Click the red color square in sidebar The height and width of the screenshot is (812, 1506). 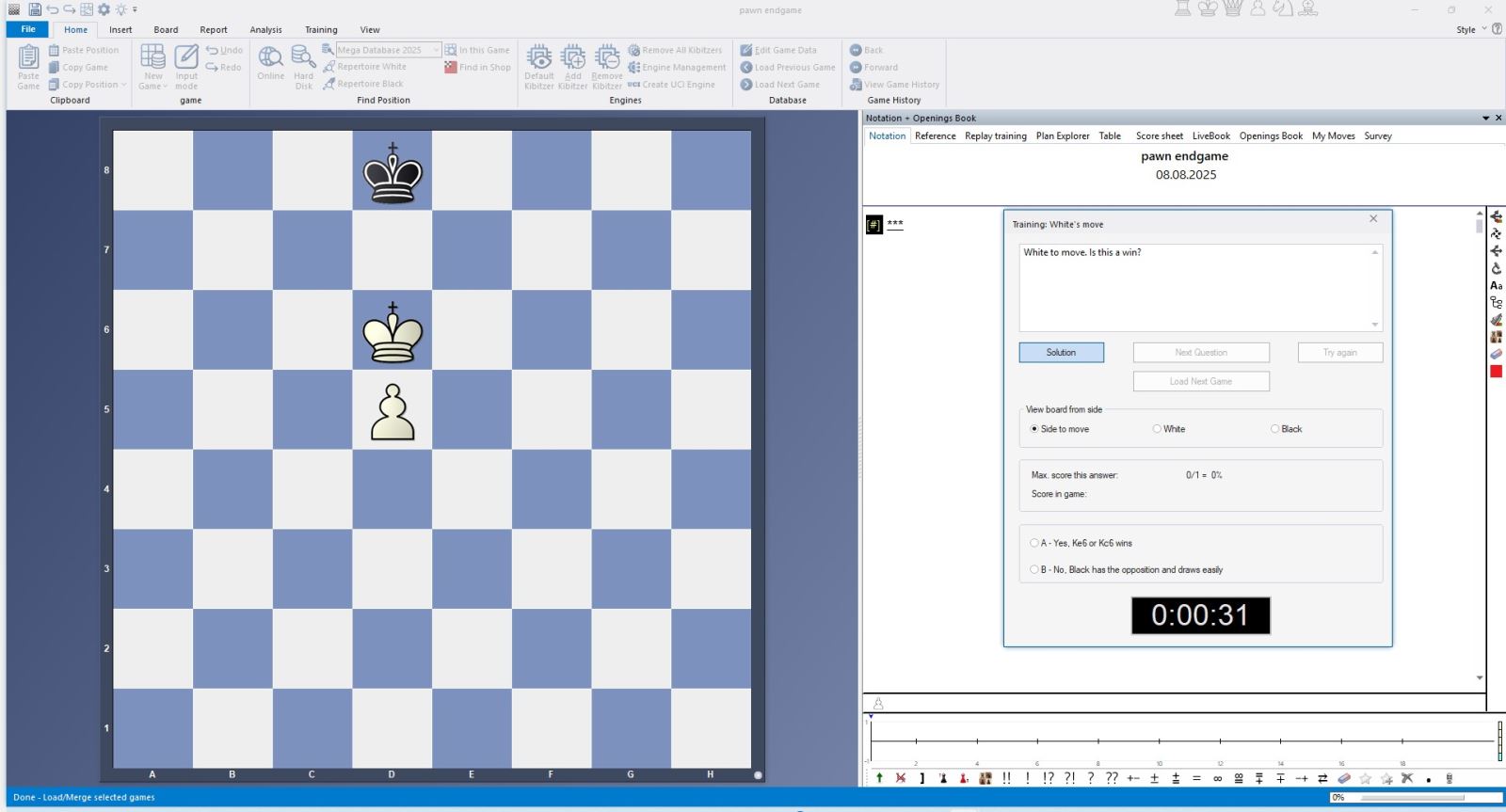click(x=1496, y=372)
